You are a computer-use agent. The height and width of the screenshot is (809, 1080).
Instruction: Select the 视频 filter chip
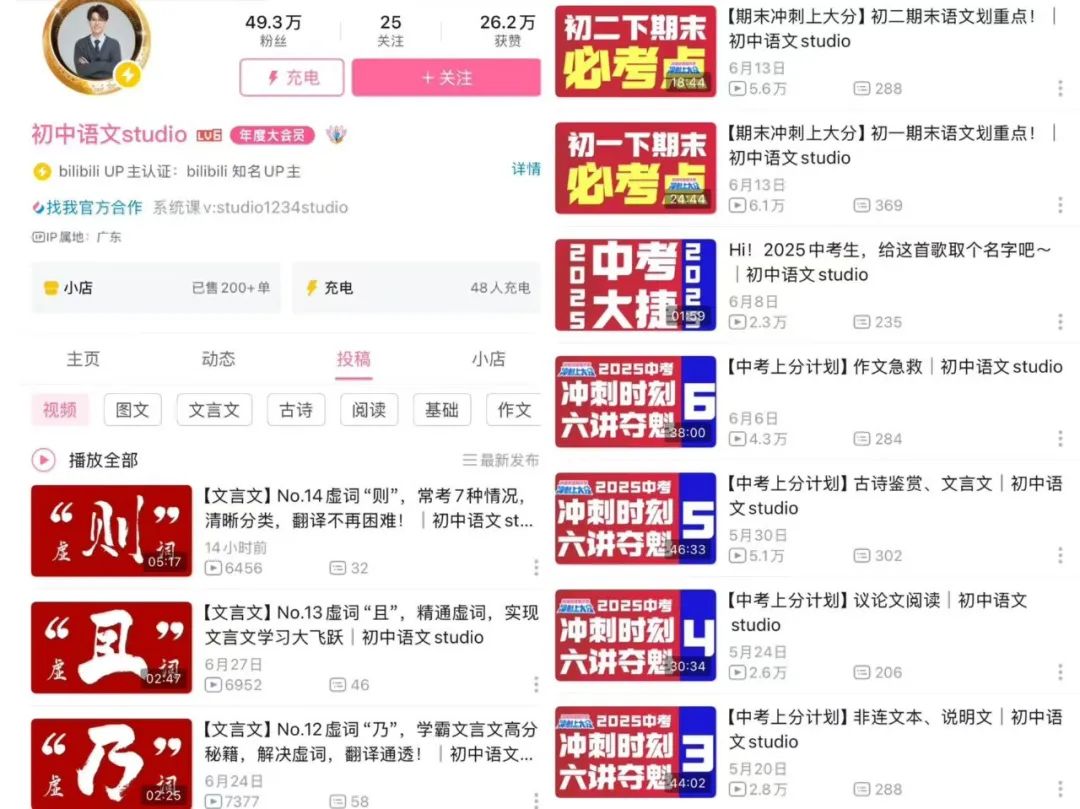coord(60,410)
